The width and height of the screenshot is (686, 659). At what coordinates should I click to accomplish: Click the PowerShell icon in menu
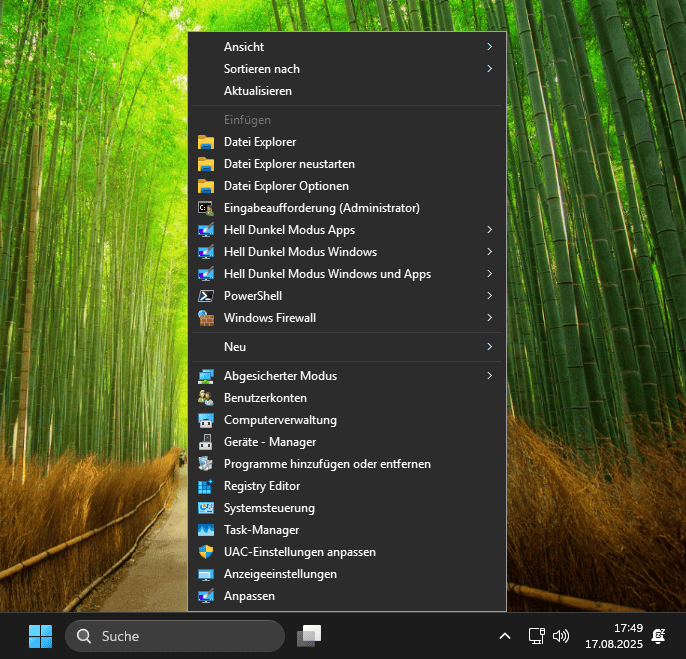(206, 296)
